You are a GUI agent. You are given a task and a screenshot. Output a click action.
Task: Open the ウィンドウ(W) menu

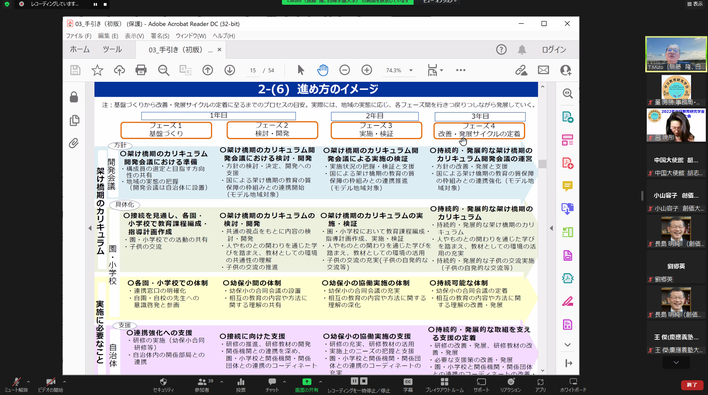(x=191, y=36)
